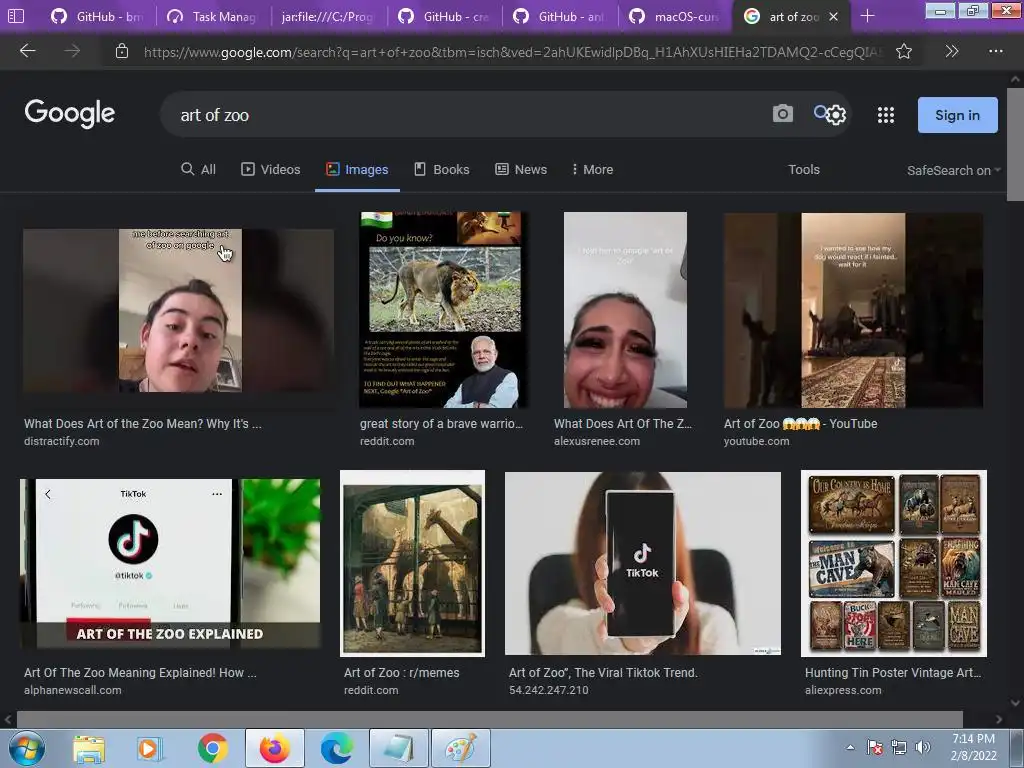Click the vertical page scrollbar thumb
The image size is (1024, 768).
(1016, 145)
